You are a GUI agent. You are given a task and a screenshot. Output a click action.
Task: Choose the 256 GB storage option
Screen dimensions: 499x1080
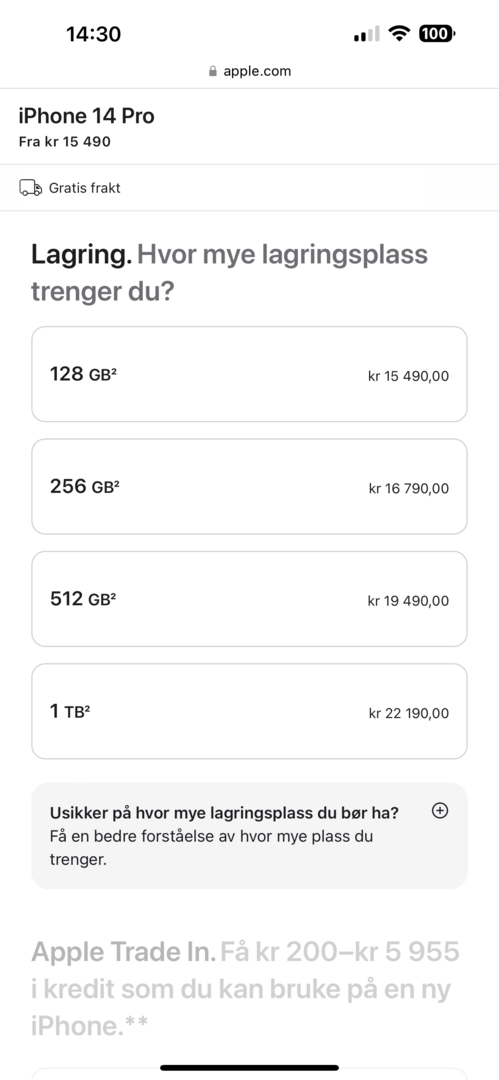point(250,486)
